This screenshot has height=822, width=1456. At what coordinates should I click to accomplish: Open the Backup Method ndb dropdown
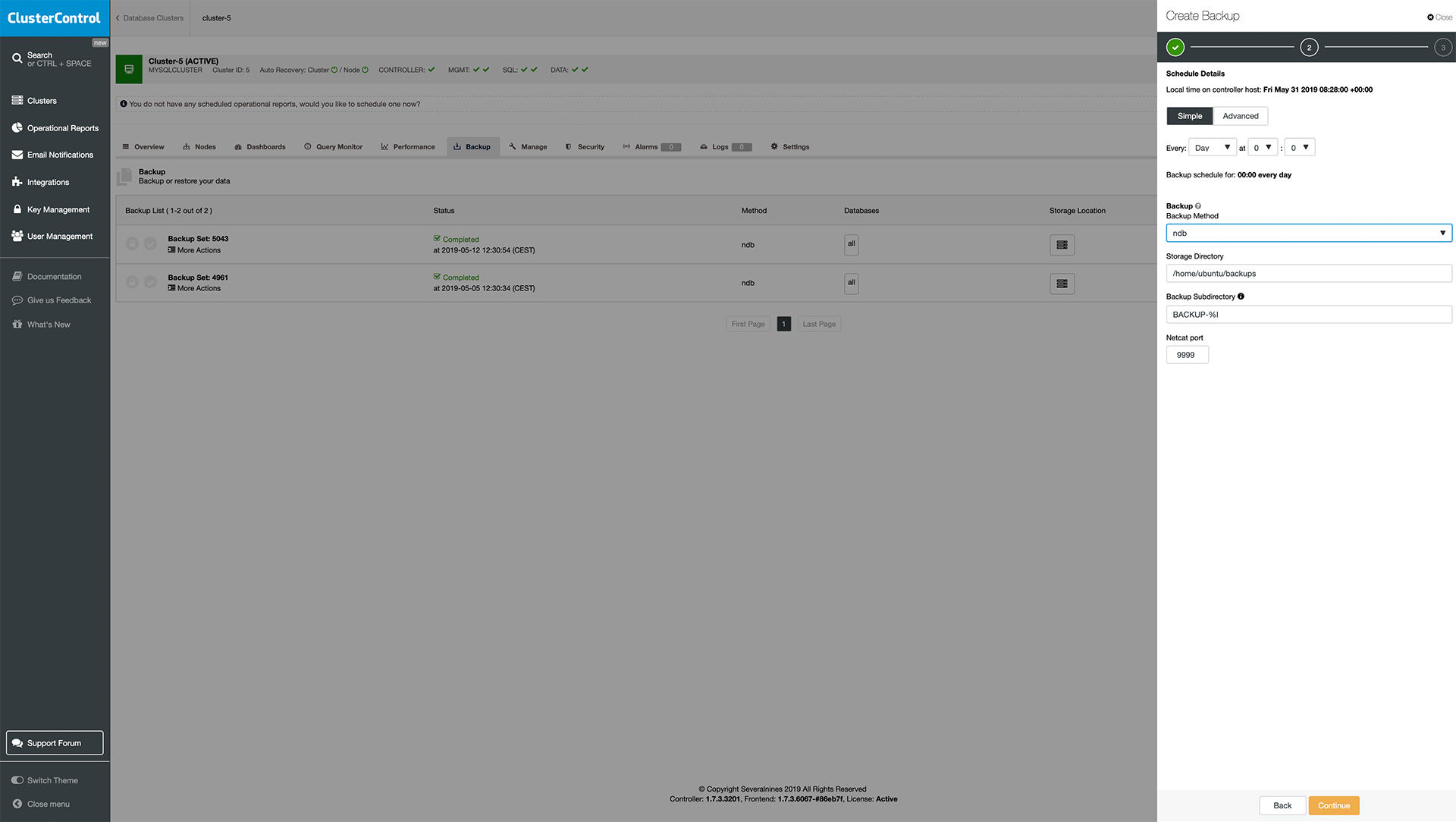click(x=1308, y=233)
